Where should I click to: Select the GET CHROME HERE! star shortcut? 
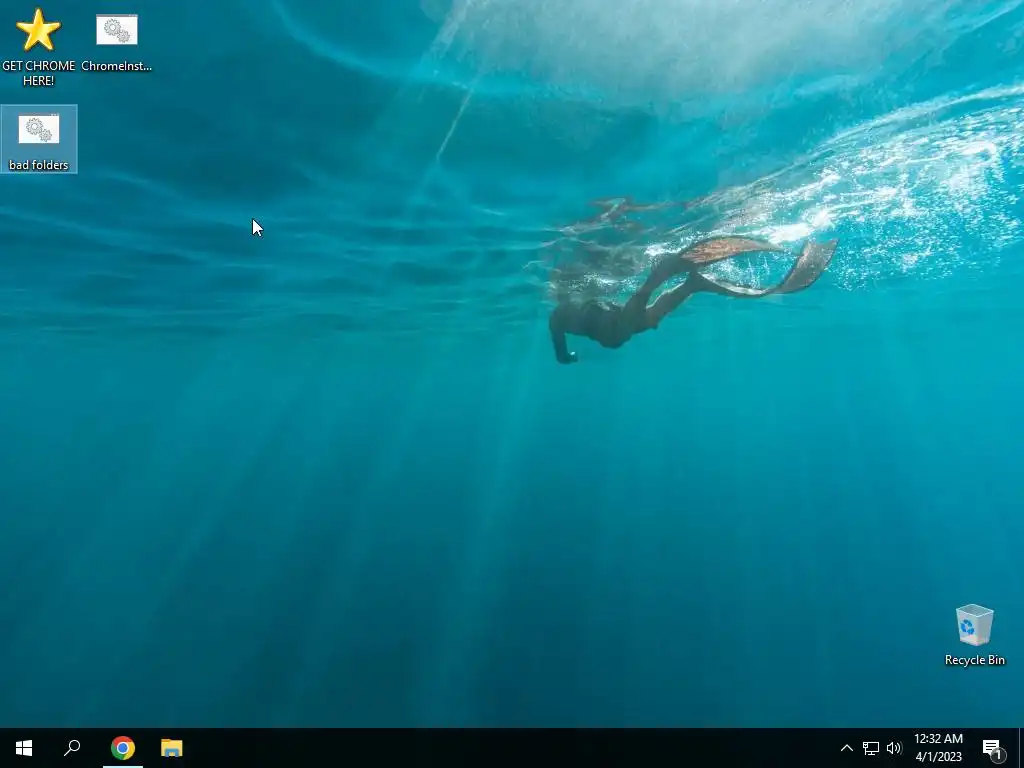(39, 47)
